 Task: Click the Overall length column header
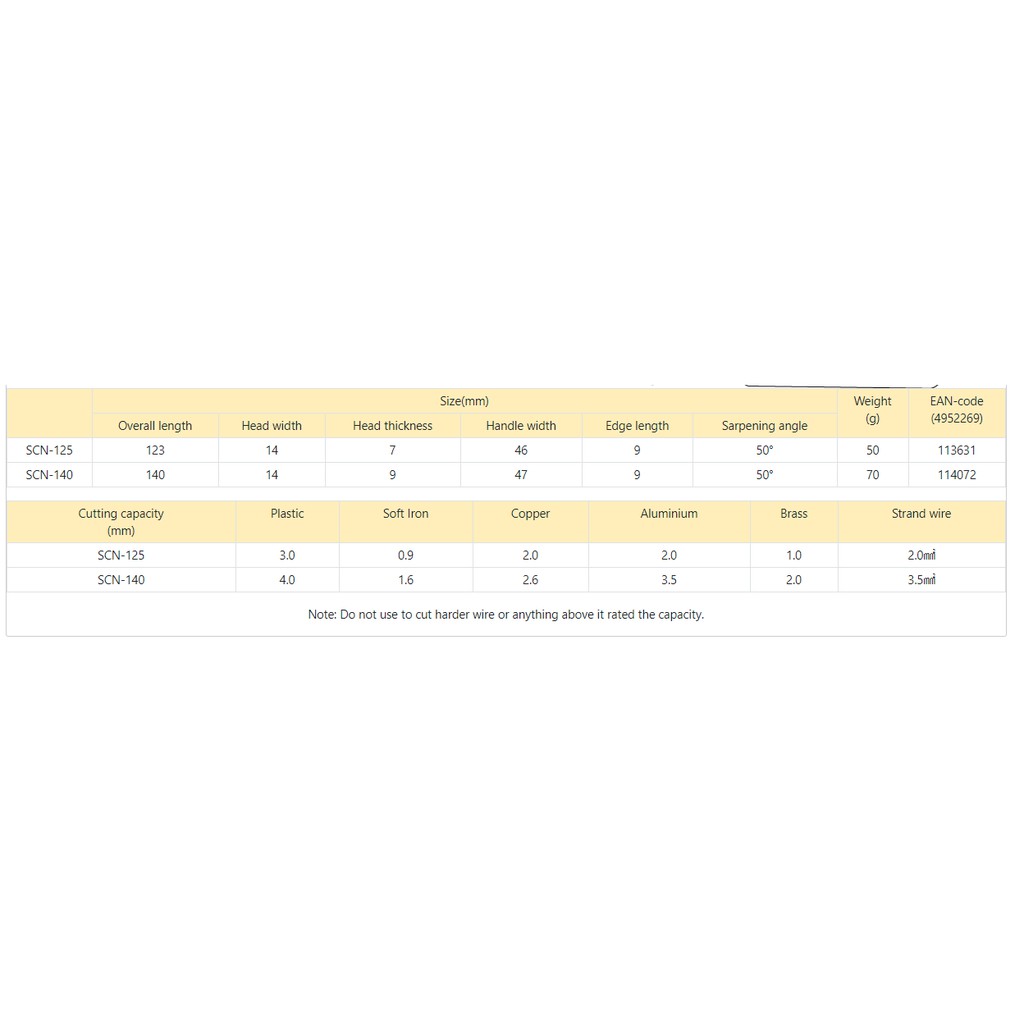tap(155, 426)
